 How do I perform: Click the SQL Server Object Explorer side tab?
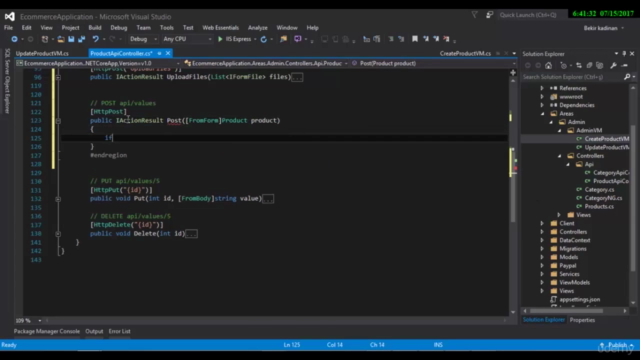pos(7,81)
